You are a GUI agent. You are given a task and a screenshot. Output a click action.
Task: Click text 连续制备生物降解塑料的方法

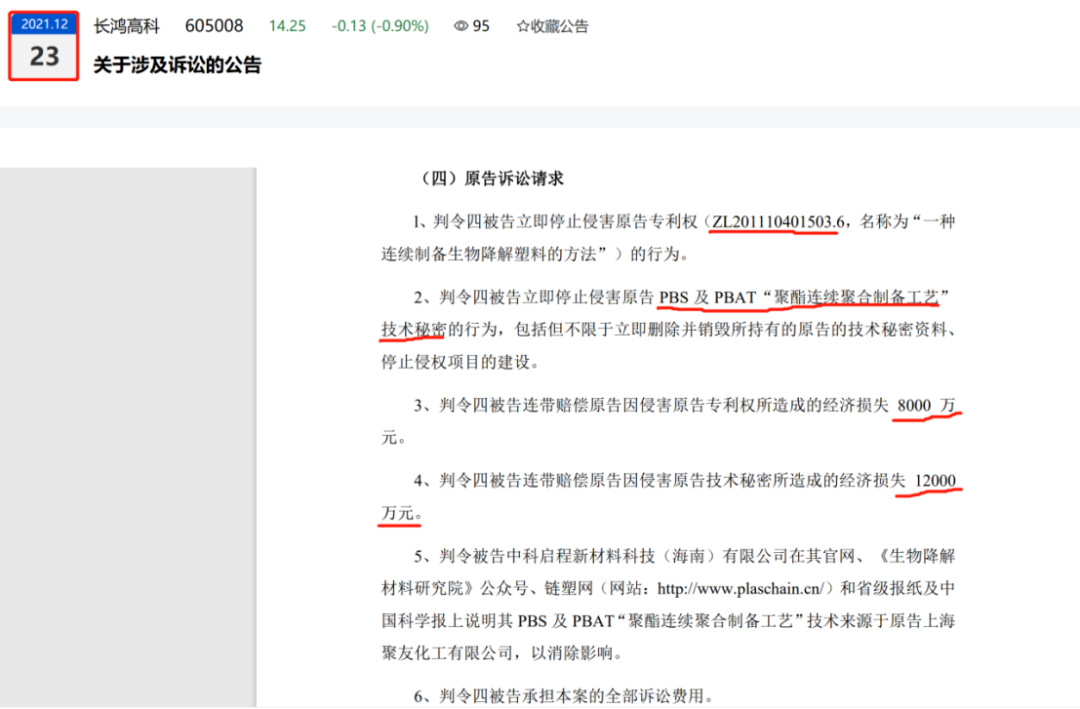(x=489, y=254)
